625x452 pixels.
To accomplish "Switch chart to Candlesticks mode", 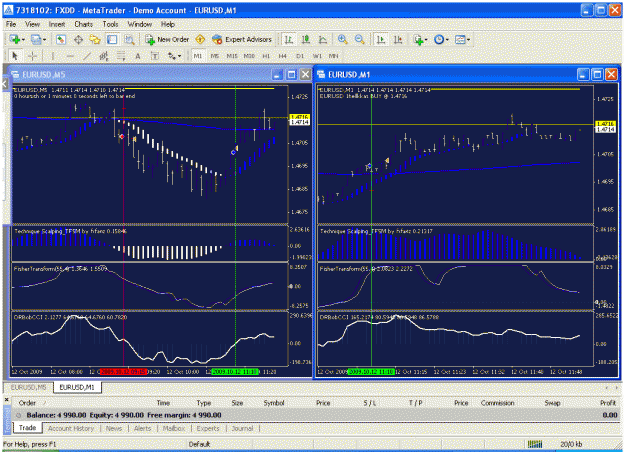I will click(x=306, y=39).
